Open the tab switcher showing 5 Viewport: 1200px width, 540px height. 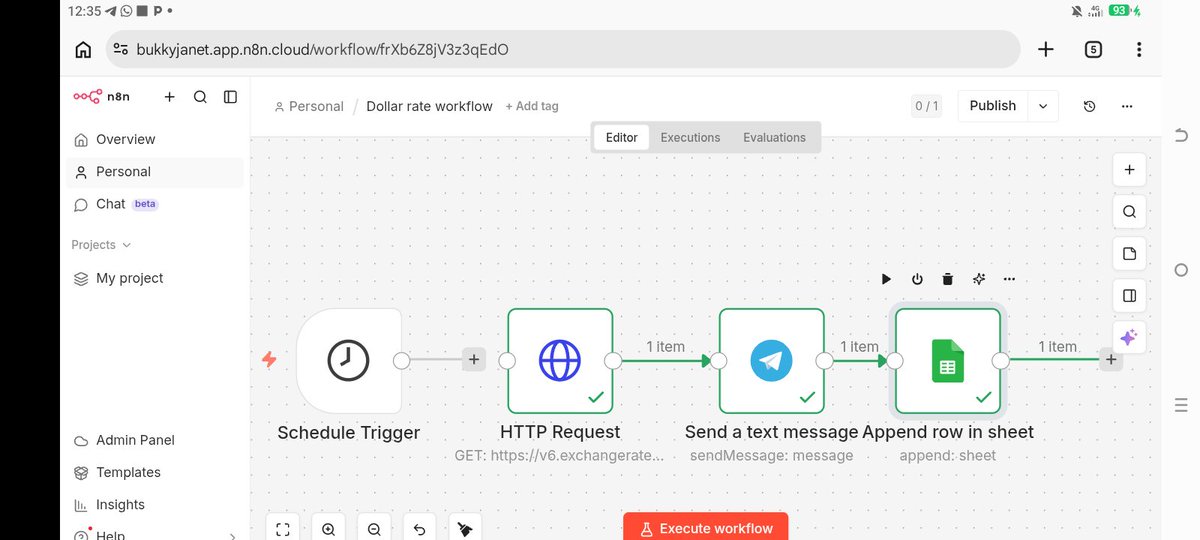point(1093,49)
